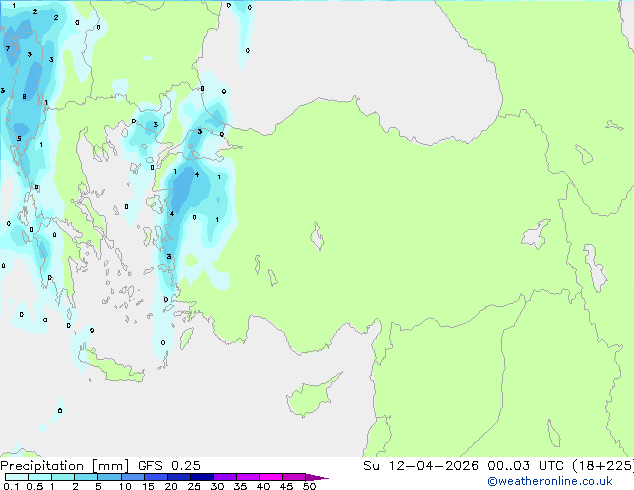Click the "Su 12-04-2026" date text
The height and width of the screenshot is (490, 634).
(x=421, y=466)
